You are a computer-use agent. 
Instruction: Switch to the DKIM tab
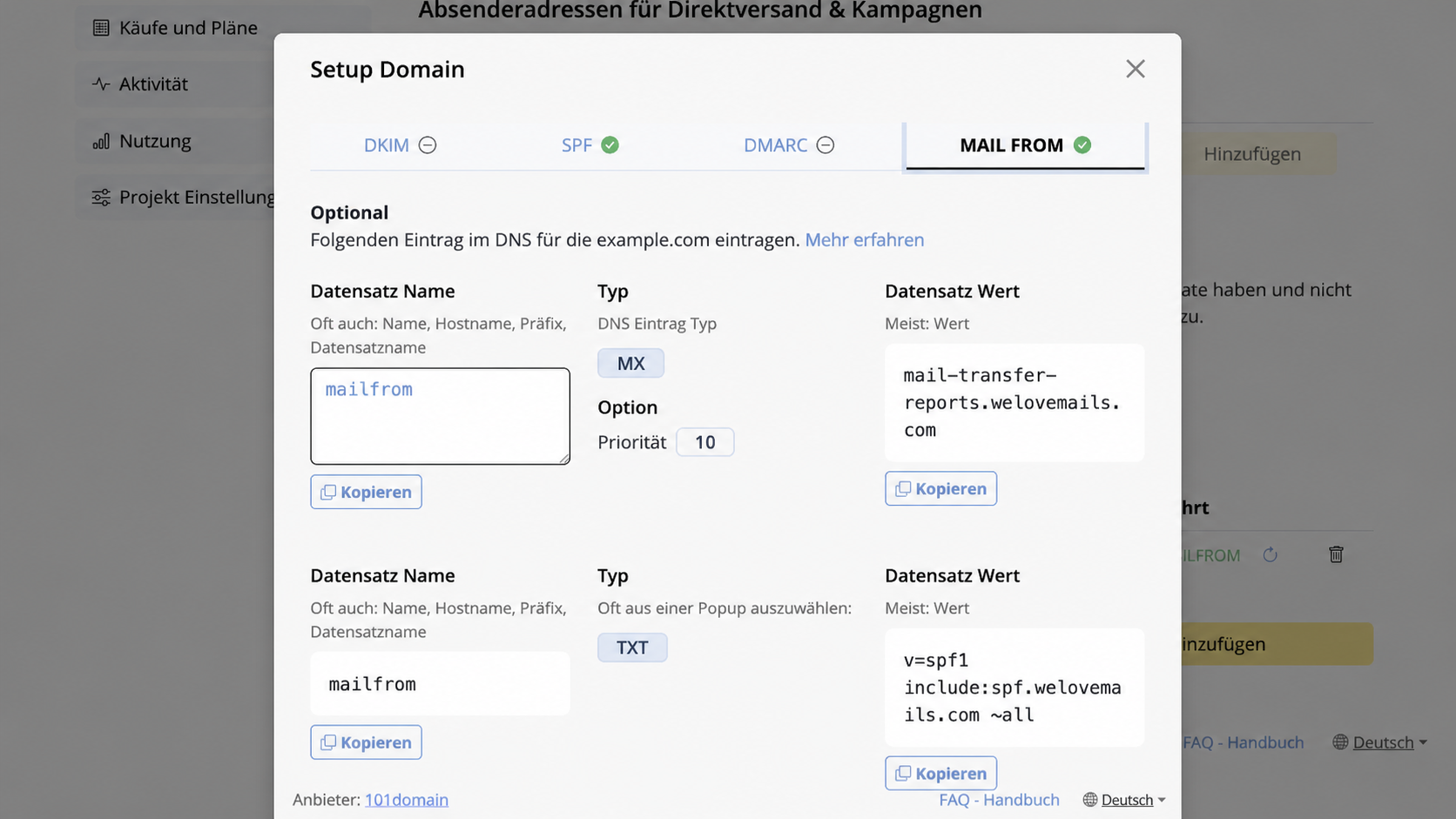(400, 145)
